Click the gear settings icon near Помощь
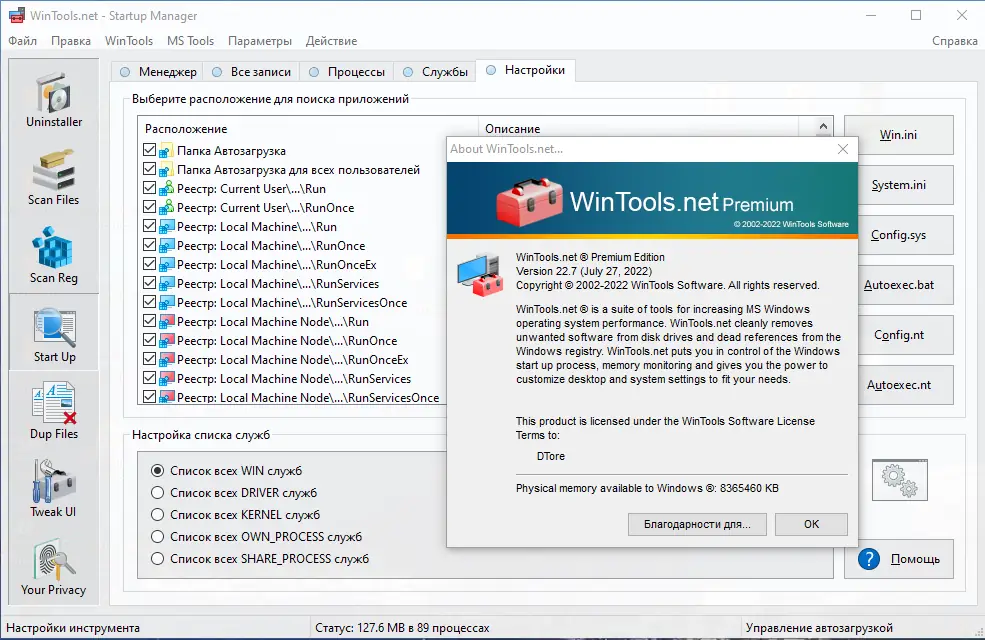Viewport: 985px width, 640px height. coord(899,480)
